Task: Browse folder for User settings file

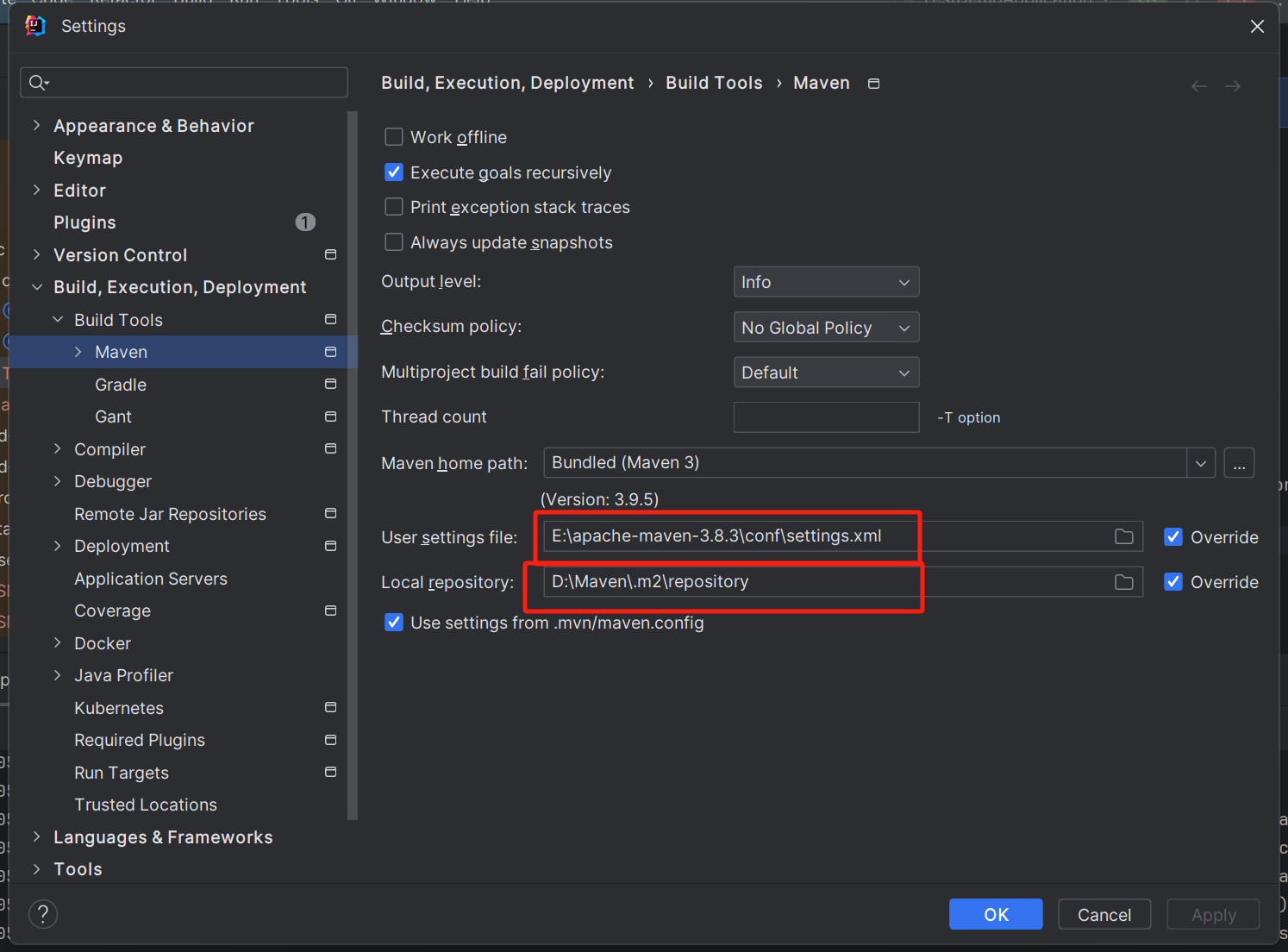Action: 1124,536
